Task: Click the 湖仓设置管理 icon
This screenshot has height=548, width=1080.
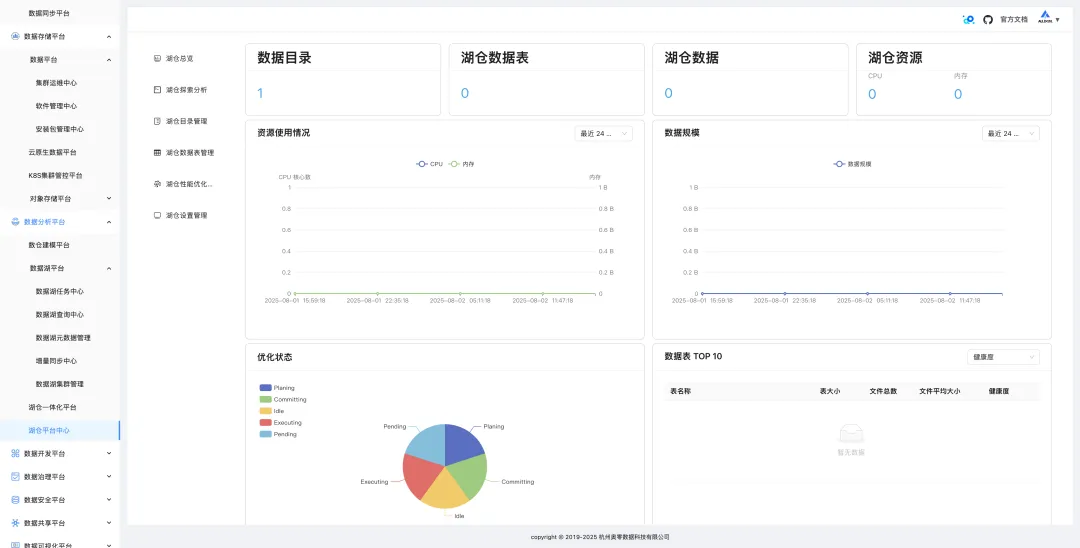Action: coord(157,215)
